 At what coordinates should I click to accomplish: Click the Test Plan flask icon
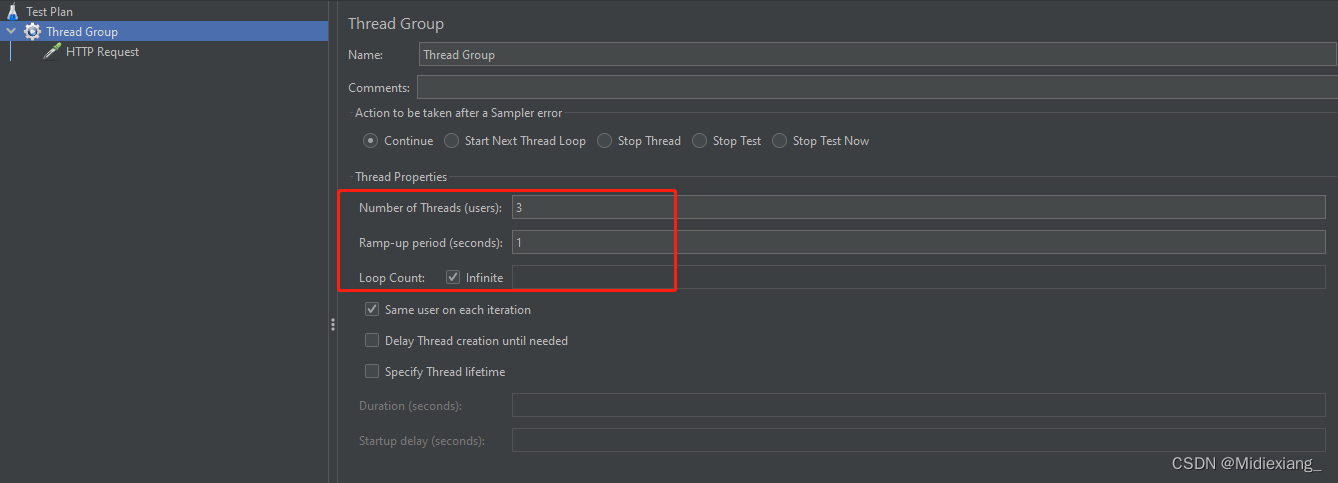(x=13, y=12)
